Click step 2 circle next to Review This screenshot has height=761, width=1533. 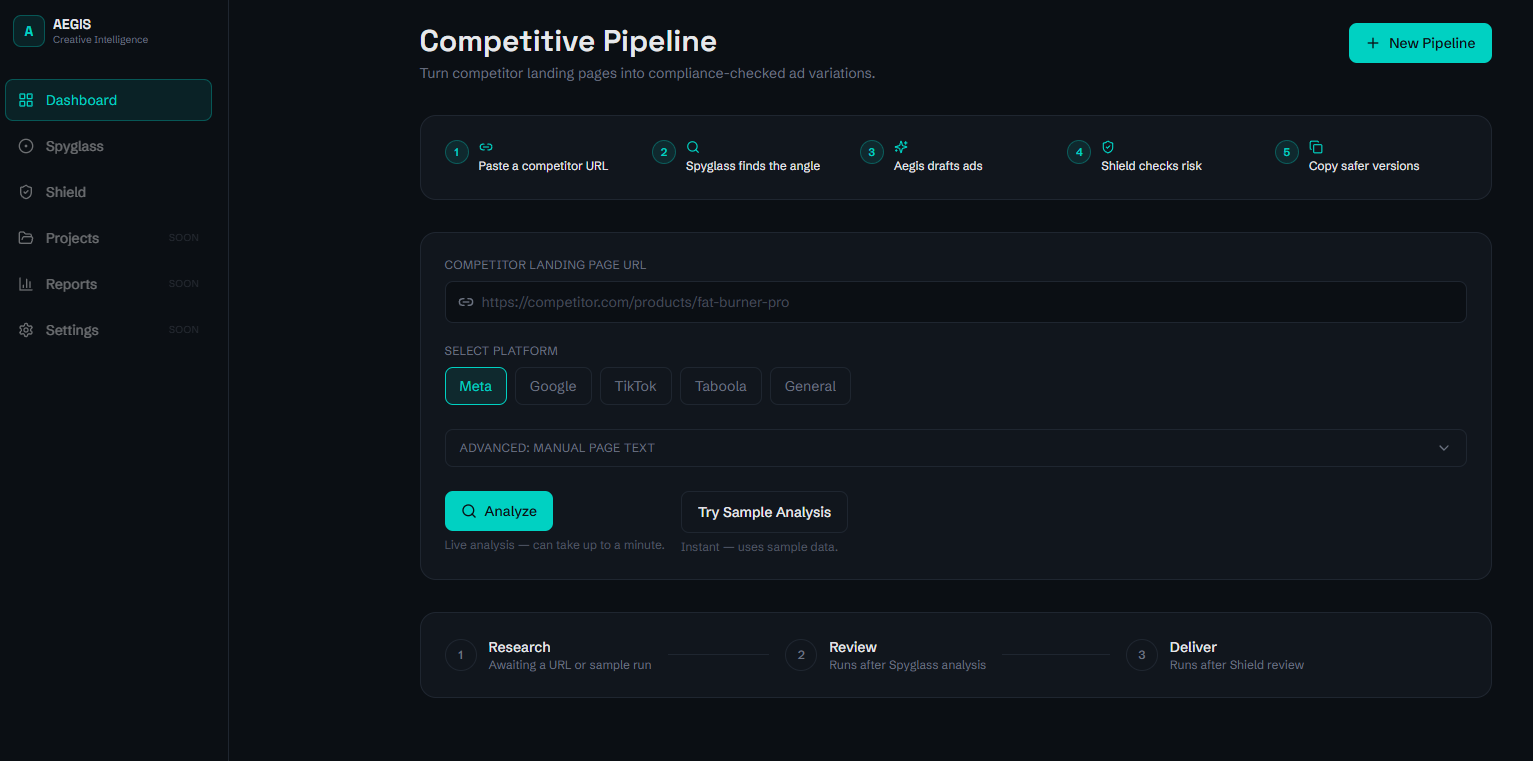801,656
